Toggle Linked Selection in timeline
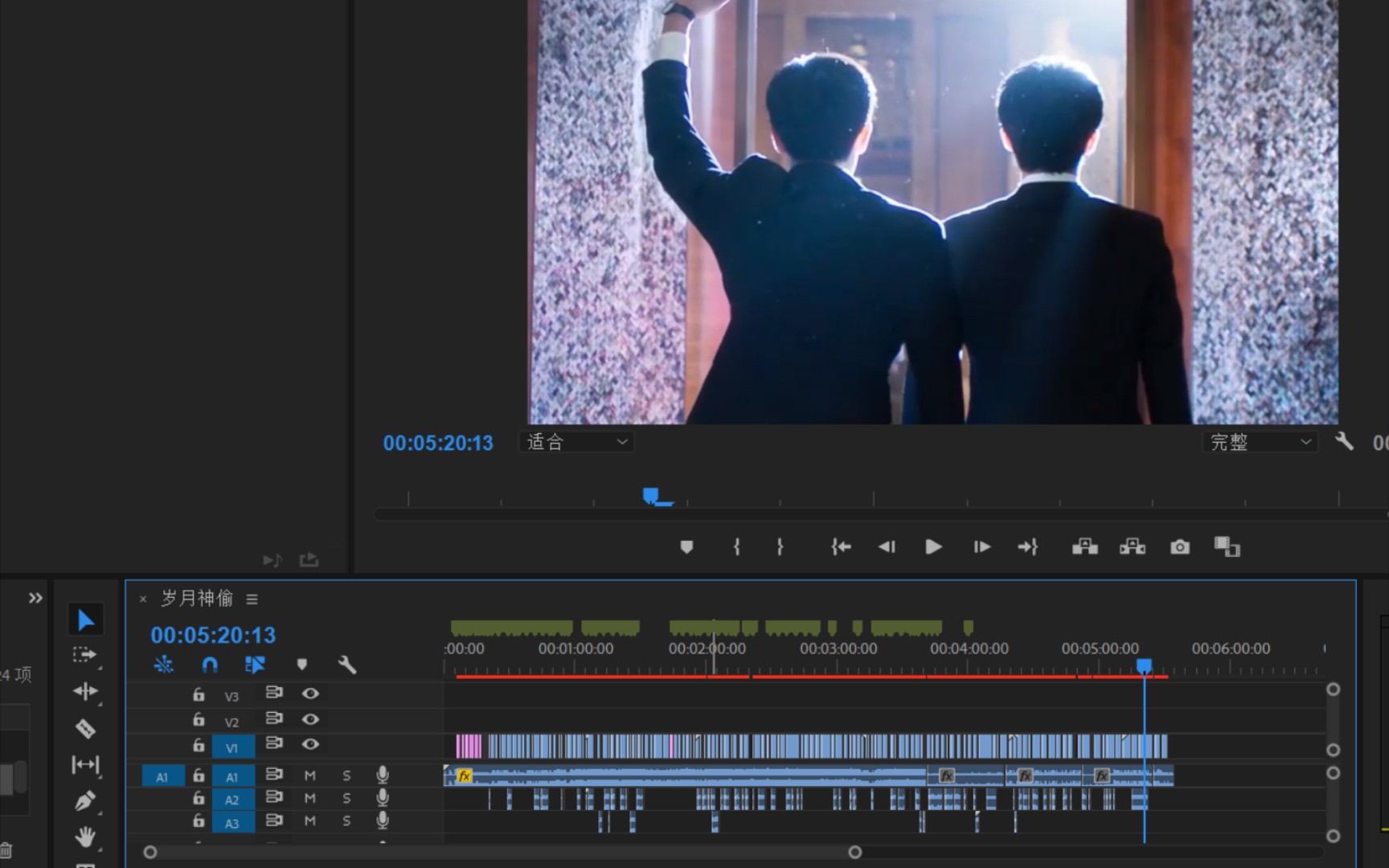 click(x=255, y=665)
